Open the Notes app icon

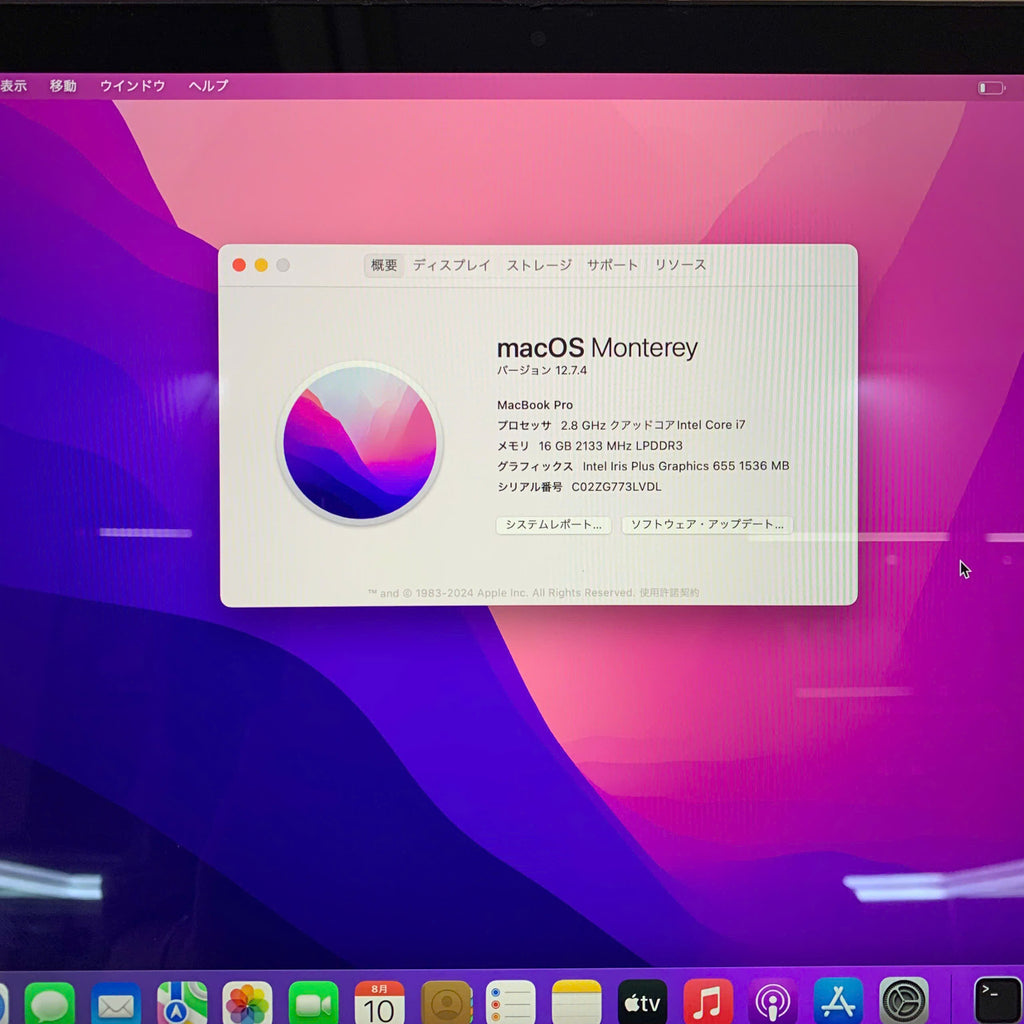(577, 1002)
